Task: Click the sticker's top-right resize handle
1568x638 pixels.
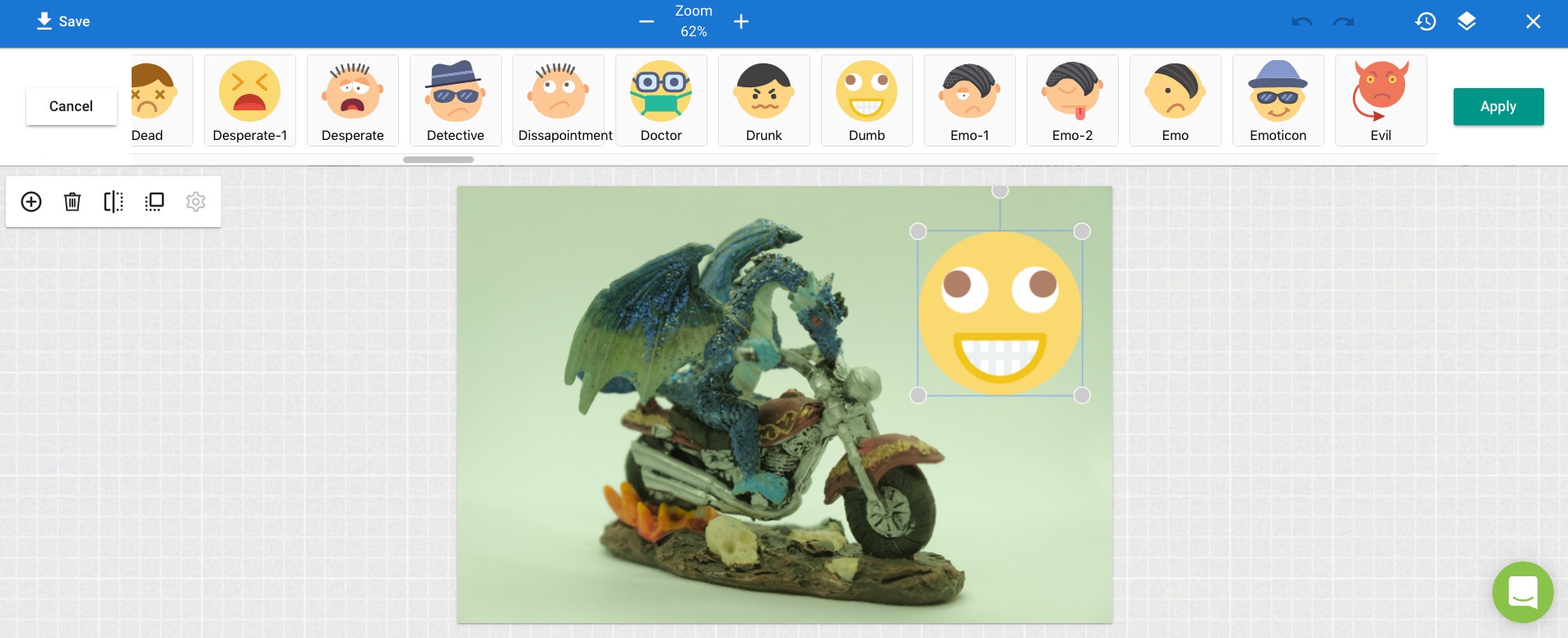Action: 1082,231
